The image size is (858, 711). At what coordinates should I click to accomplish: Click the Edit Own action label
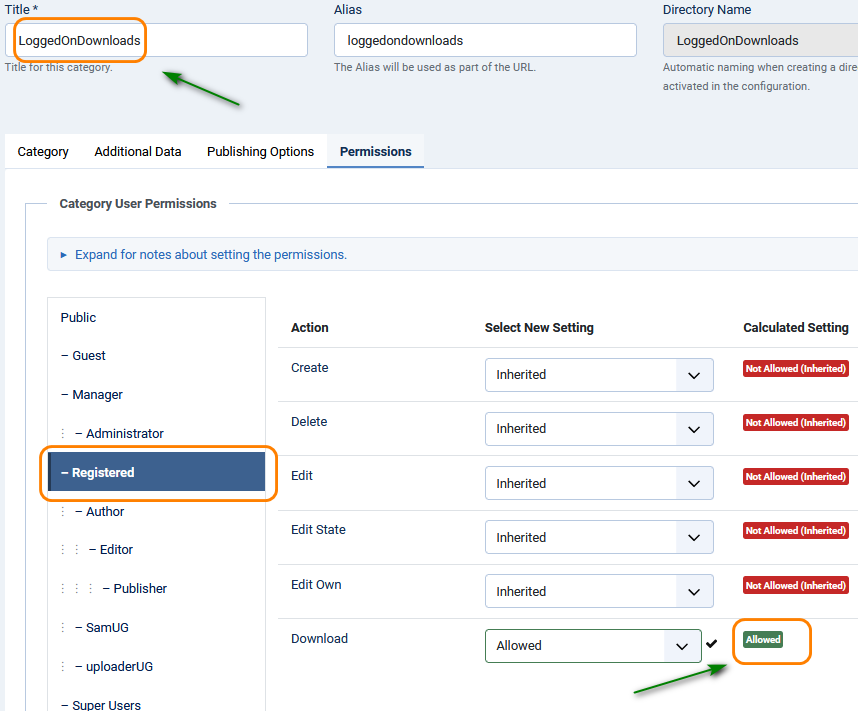tap(316, 585)
